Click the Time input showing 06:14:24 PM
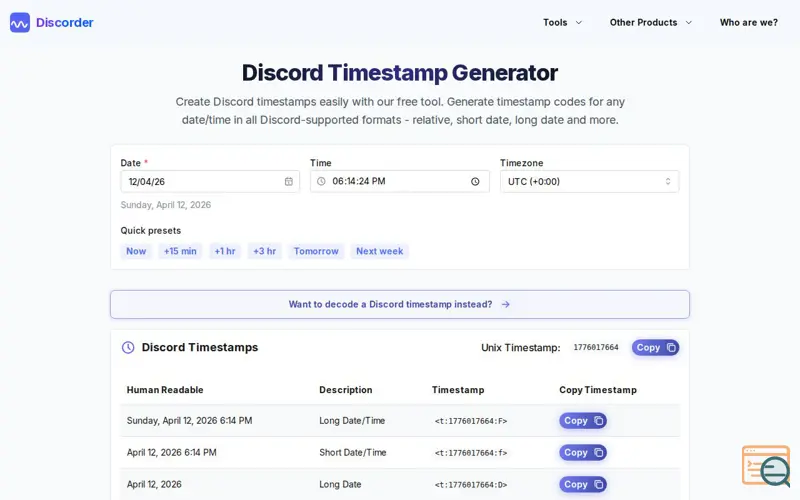This screenshot has width=800, height=500. point(399,182)
